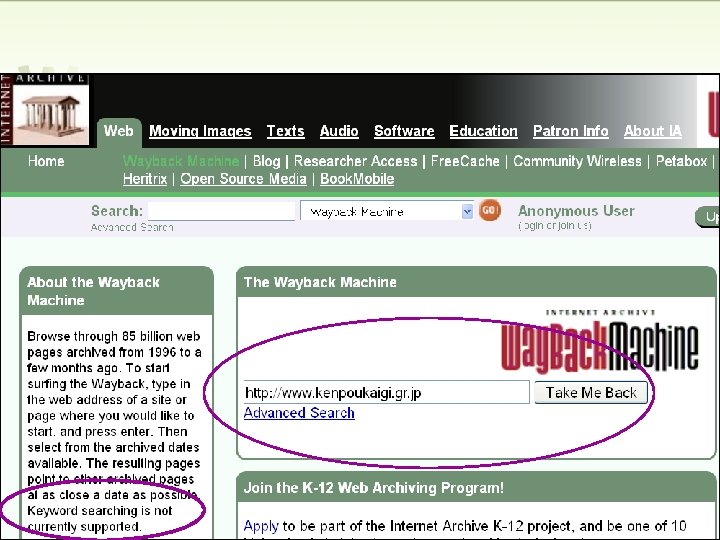Click the blue Advanced Search link

(x=299, y=413)
